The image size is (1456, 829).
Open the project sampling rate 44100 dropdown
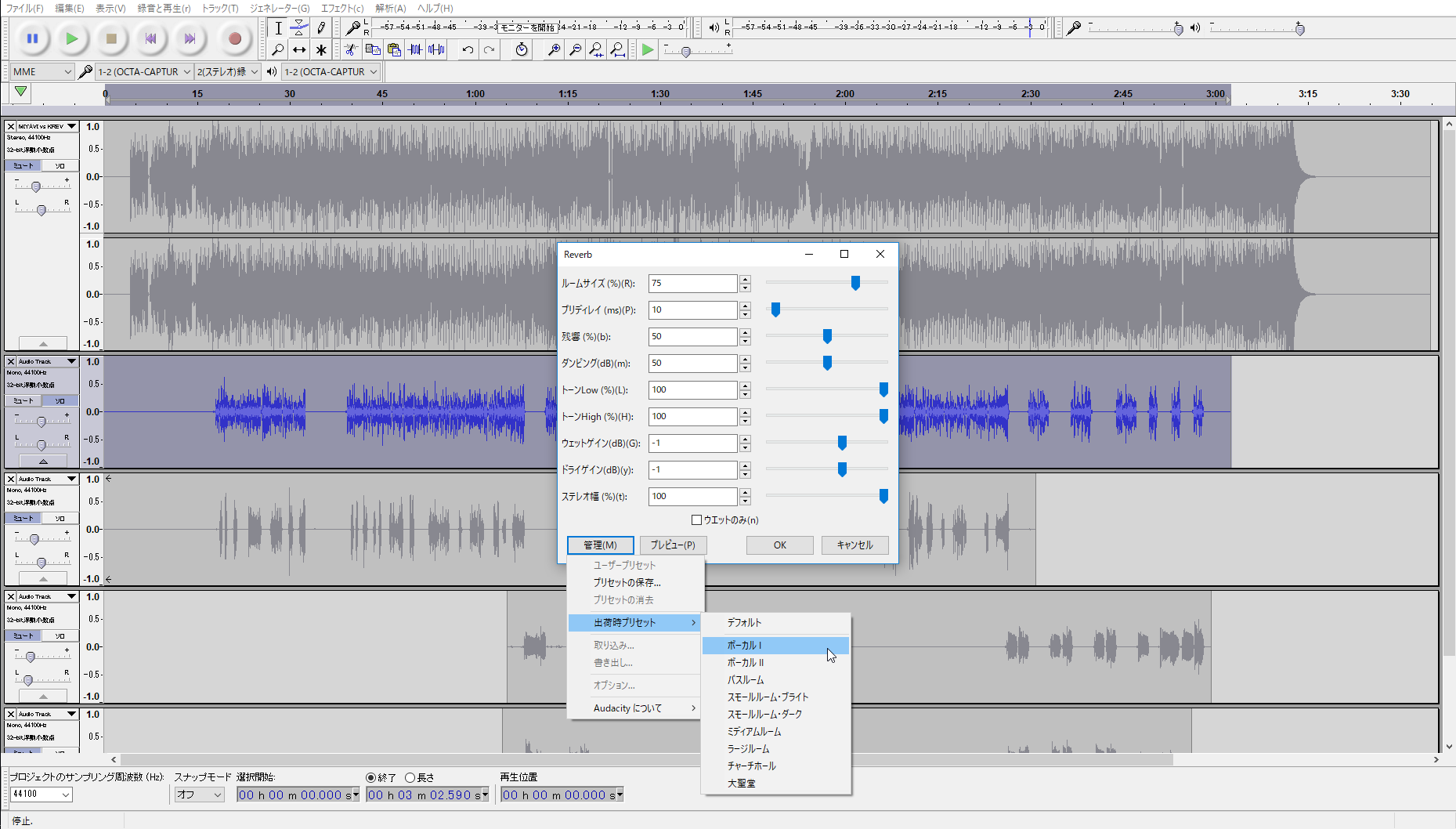pyautogui.click(x=42, y=795)
